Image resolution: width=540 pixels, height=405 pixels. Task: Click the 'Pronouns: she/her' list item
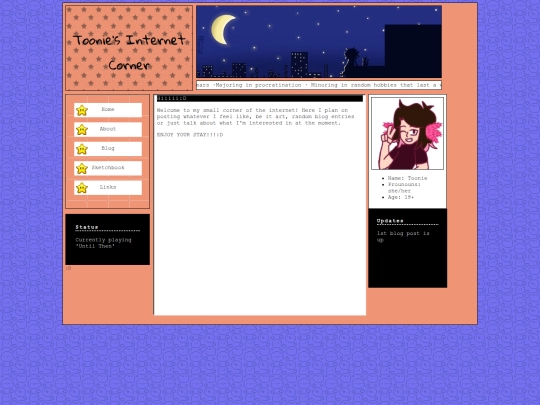coord(404,188)
